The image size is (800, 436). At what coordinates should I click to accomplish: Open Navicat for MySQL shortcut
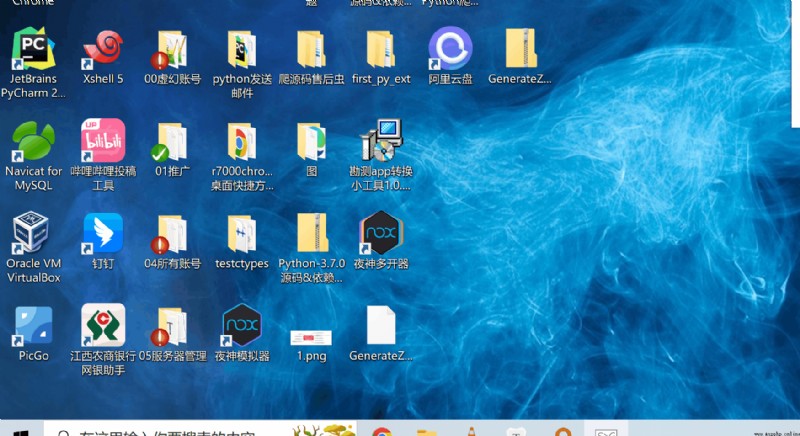coord(33,141)
